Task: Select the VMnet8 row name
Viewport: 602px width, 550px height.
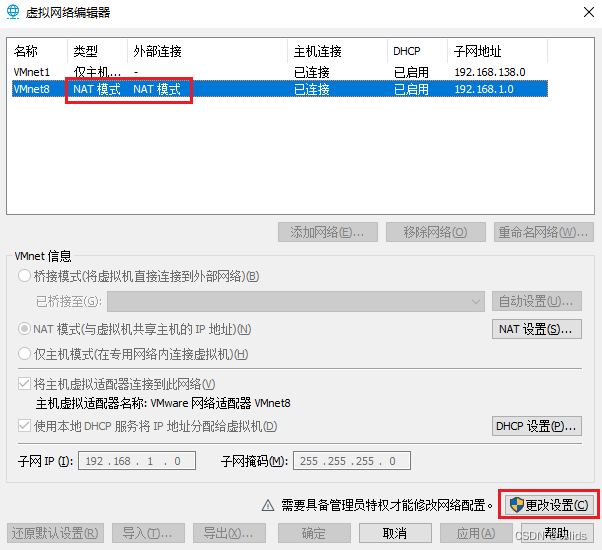Action: tap(31, 89)
